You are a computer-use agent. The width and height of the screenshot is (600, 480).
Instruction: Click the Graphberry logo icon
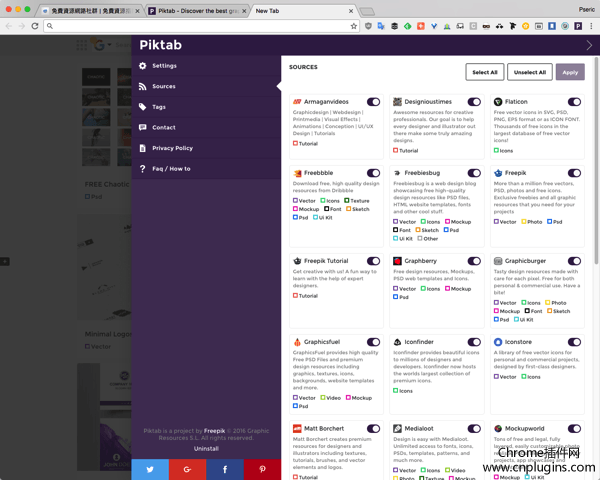pos(397,261)
